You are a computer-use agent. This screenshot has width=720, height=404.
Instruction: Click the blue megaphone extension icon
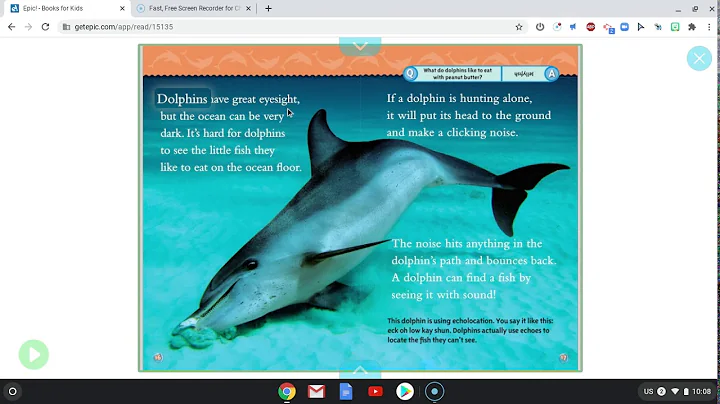click(573, 27)
